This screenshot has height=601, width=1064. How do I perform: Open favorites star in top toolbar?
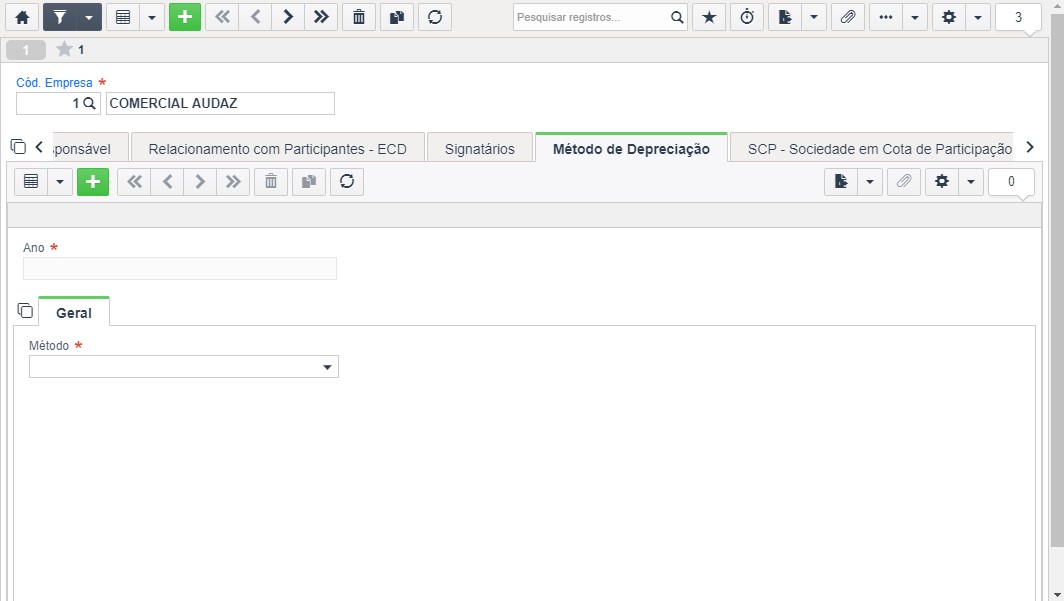(x=709, y=18)
